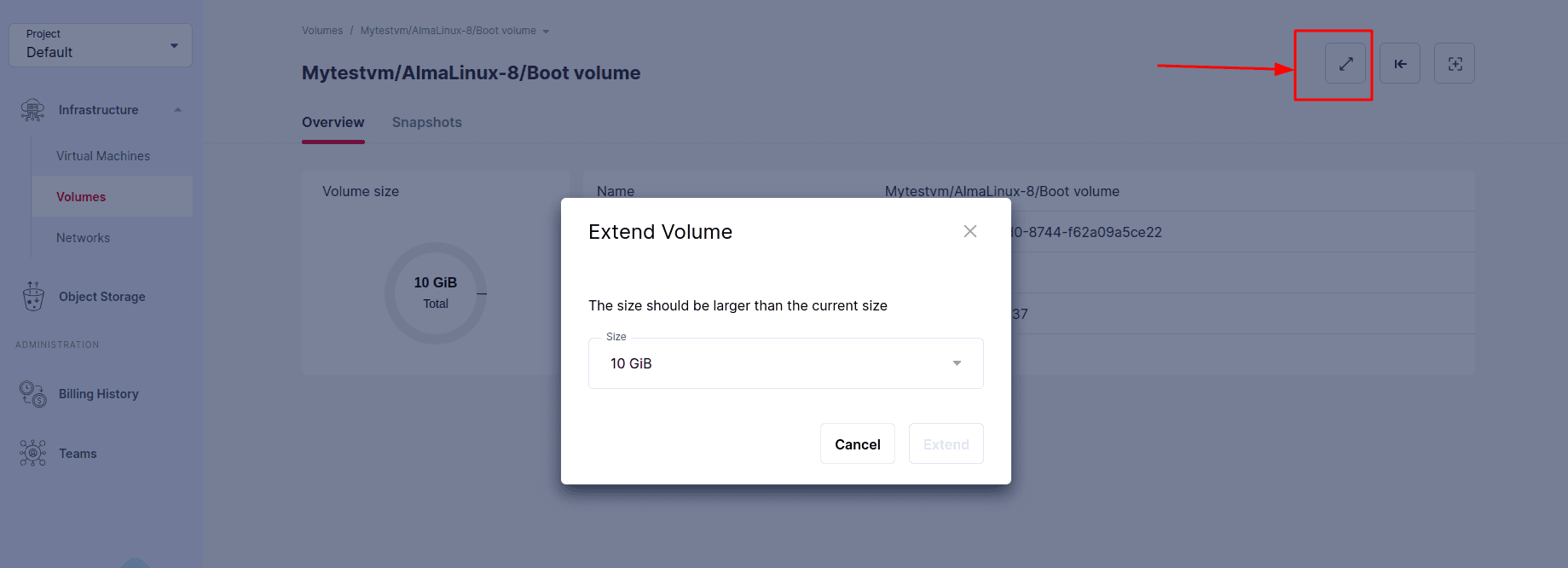The width and height of the screenshot is (1568, 568).
Task: Click the Volumes breadcrumb link
Action: point(321,30)
